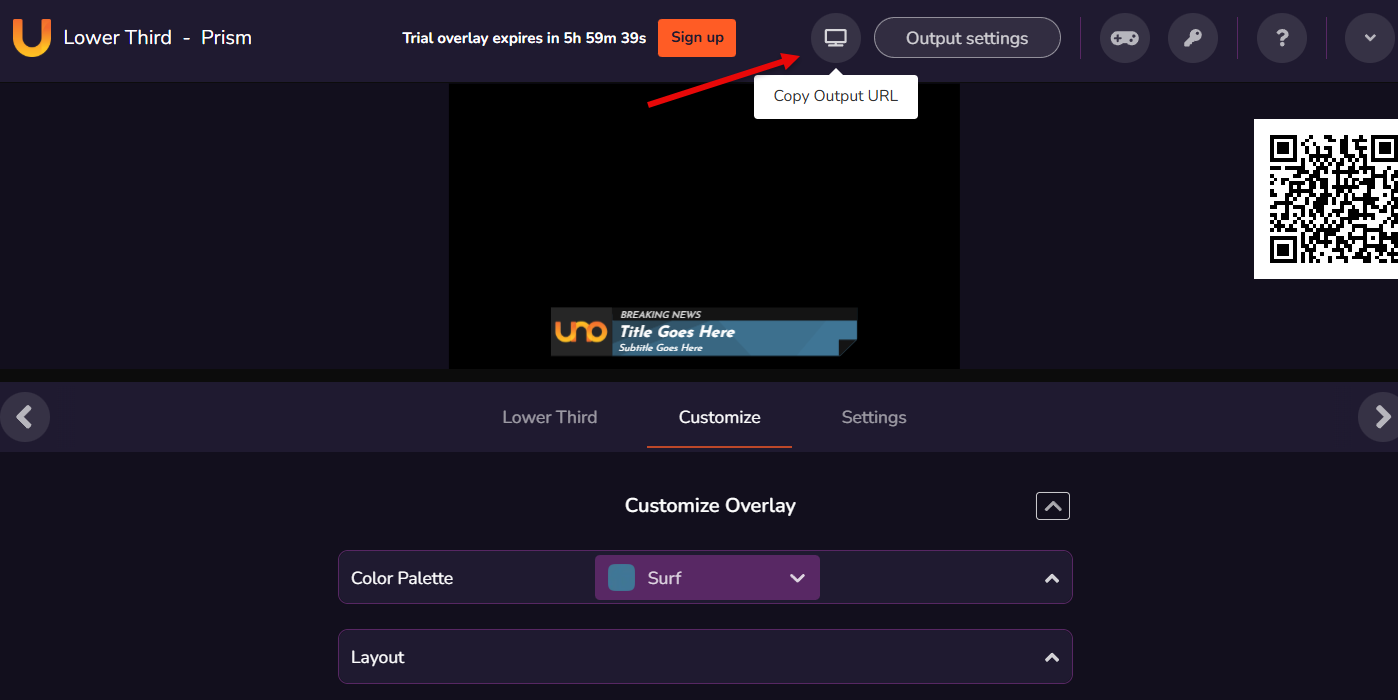Click the key icon in header
Image resolution: width=1398 pixels, height=700 pixels.
pos(1193,38)
